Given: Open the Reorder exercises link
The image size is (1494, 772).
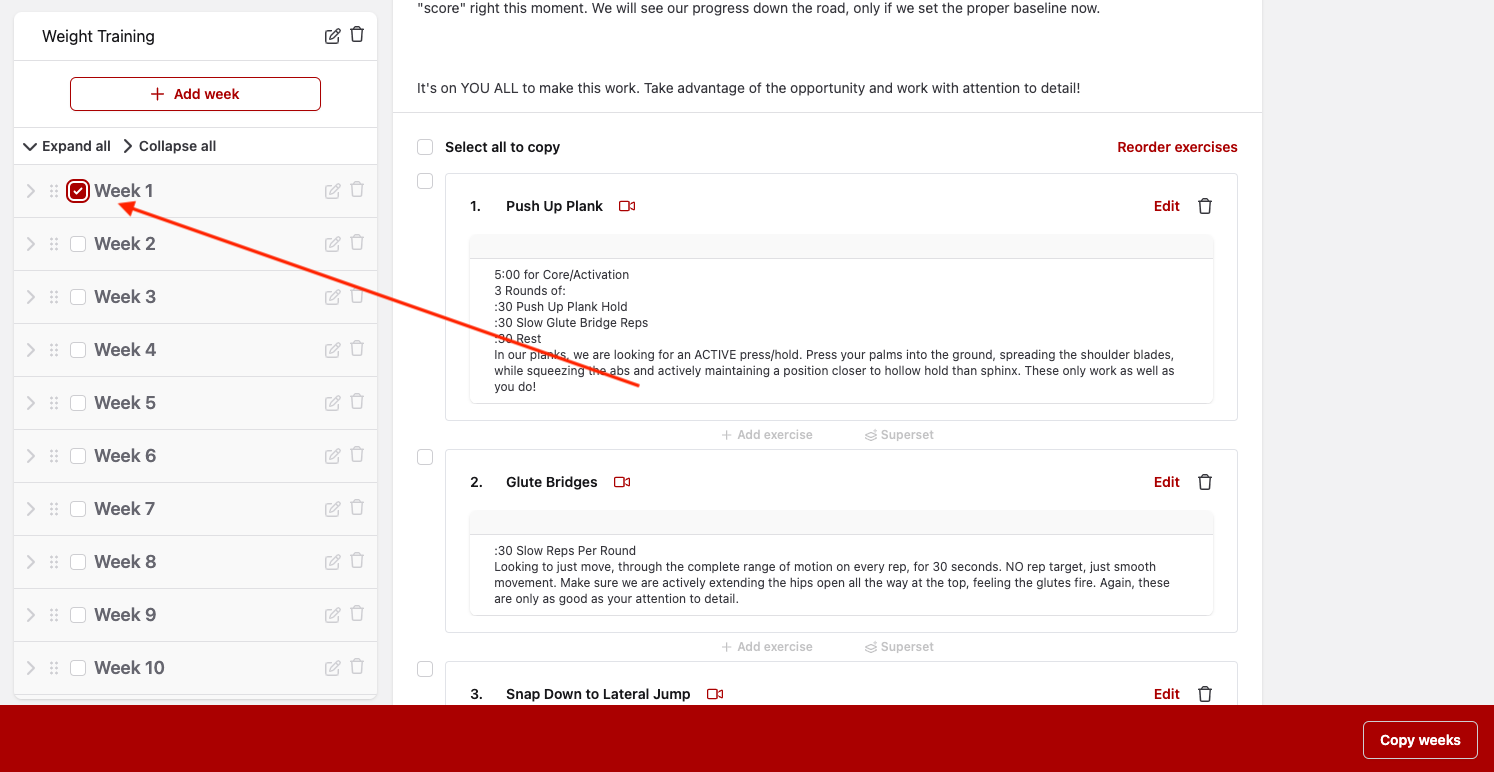Looking at the screenshot, I should tap(1177, 147).
